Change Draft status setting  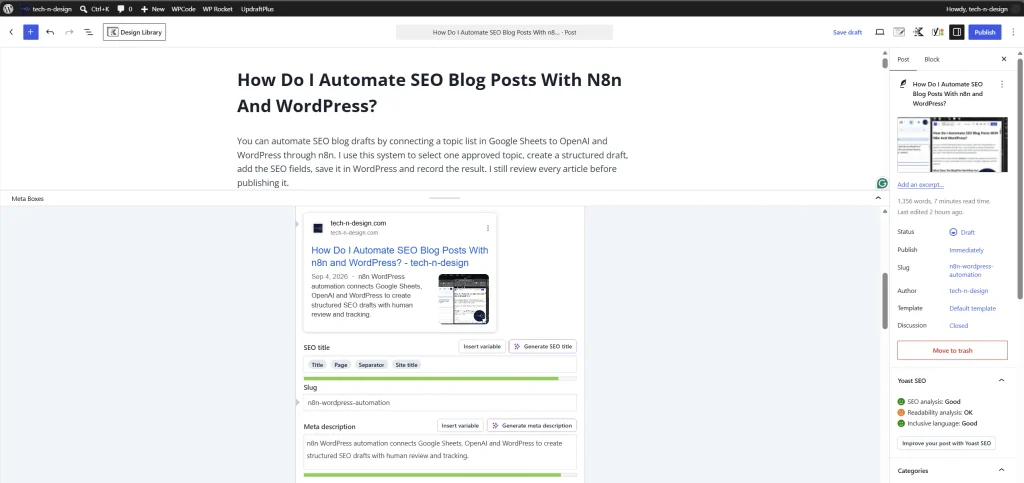(x=962, y=232)
